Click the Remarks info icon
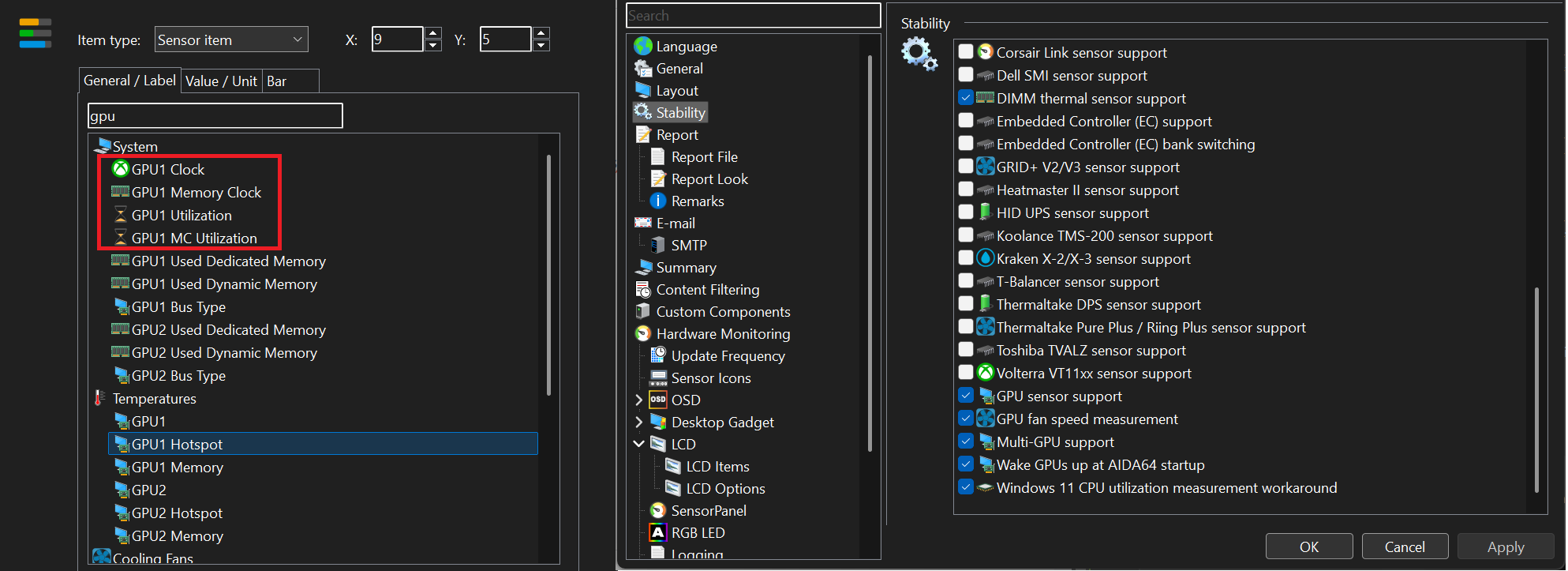 pos(658,201)
